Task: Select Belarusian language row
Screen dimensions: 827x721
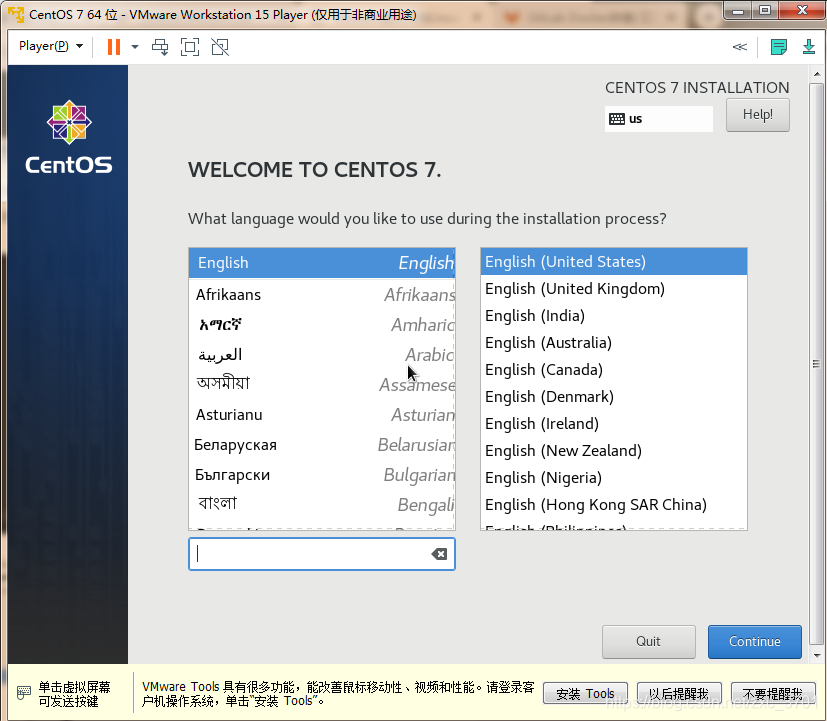Action: (x=322, y=445)
